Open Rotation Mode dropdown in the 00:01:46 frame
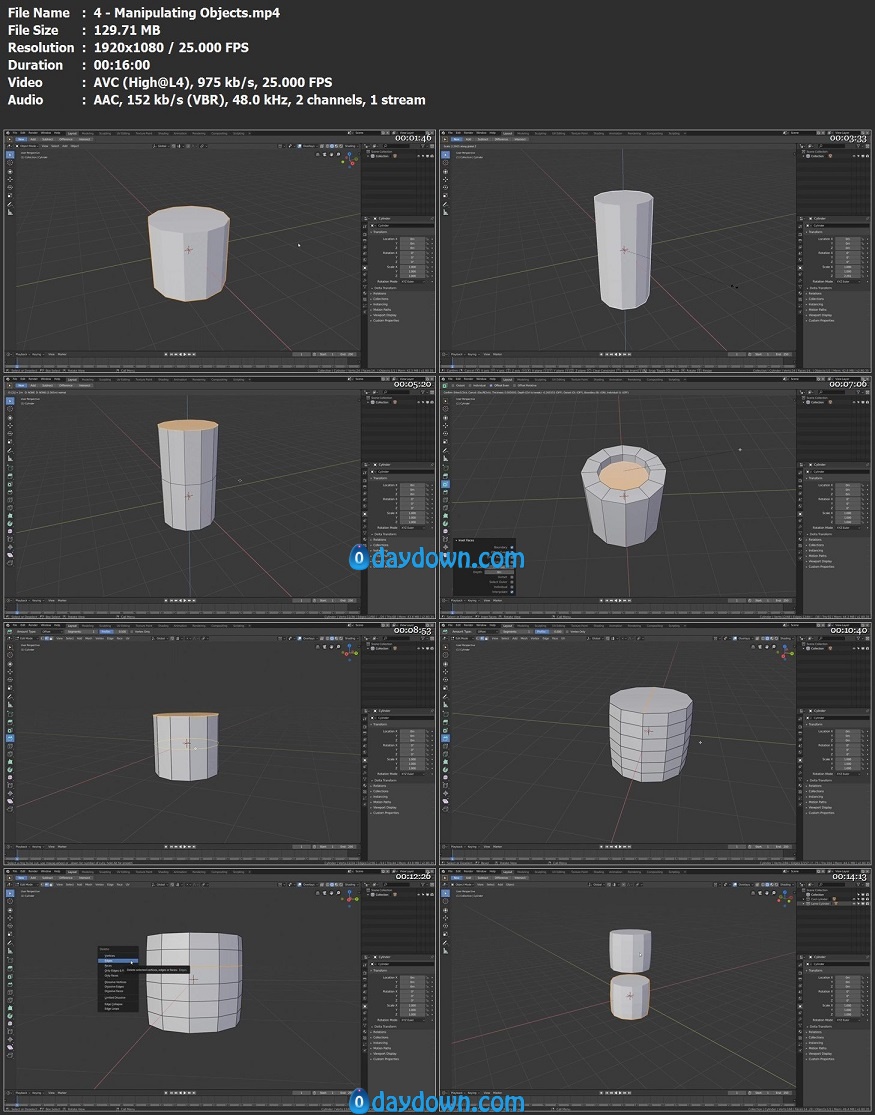The height and width of the screenshot is (1115, 875). coord(415,282)
